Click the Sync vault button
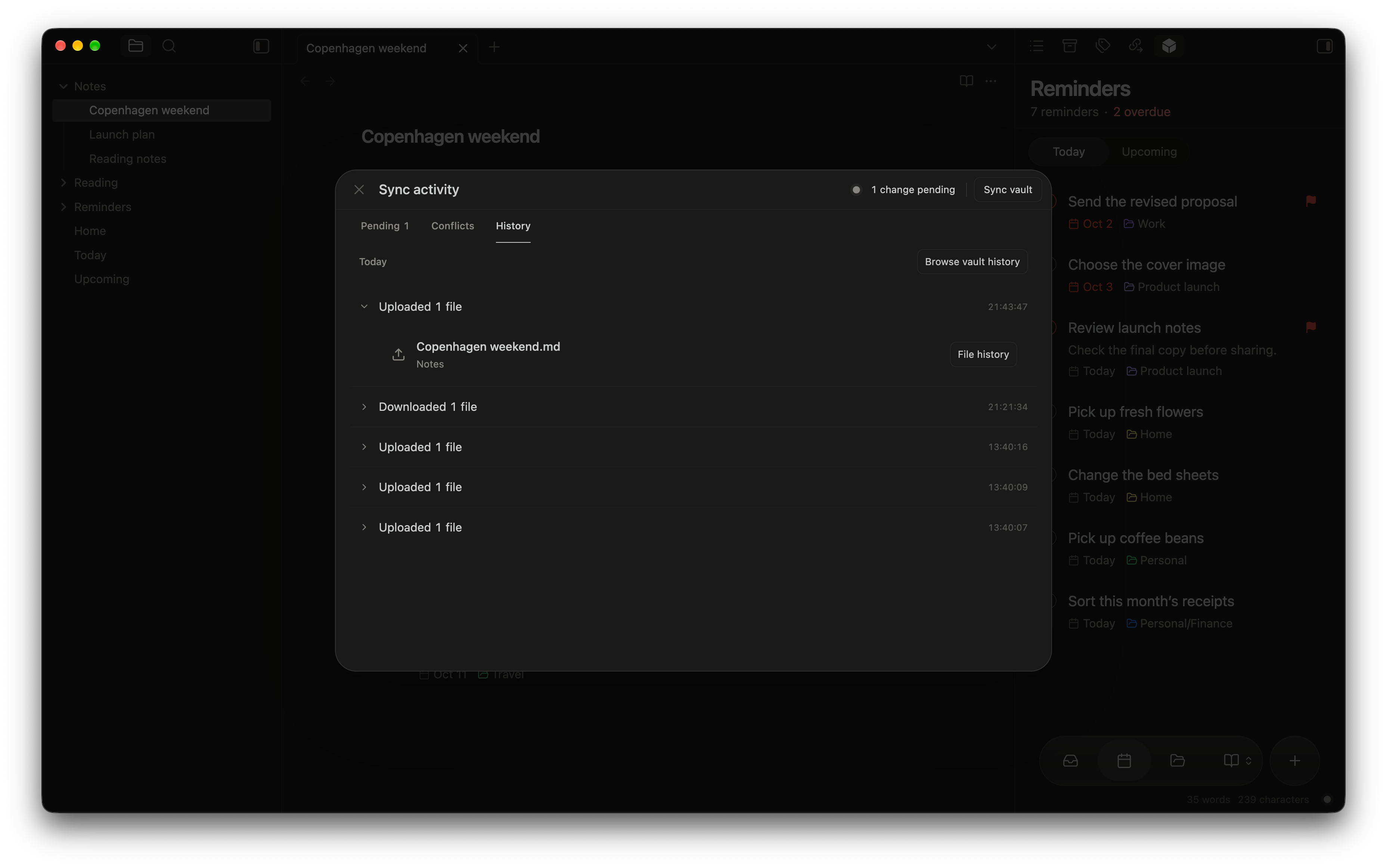 1007,189
